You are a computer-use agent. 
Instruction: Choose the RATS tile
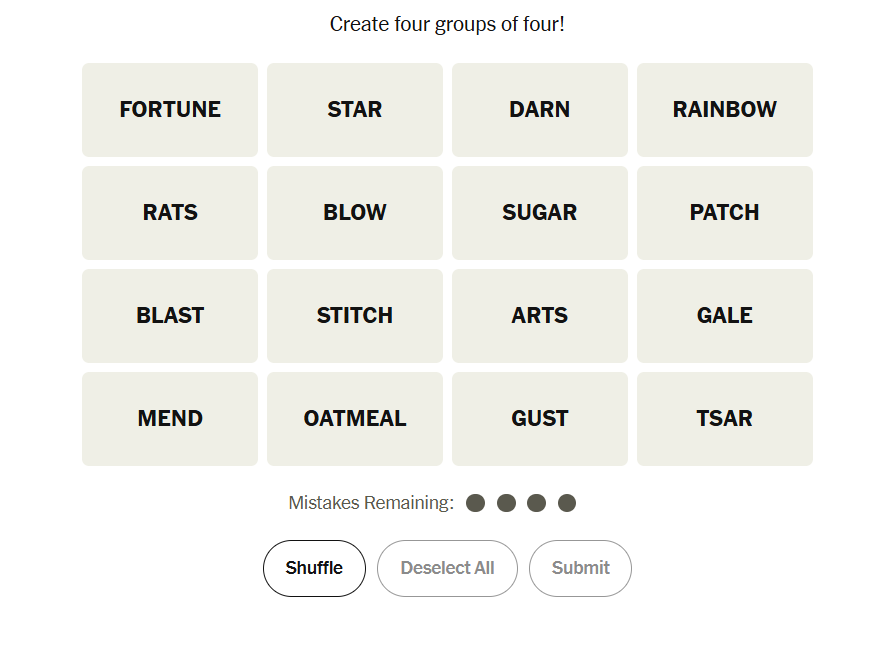(x=170, y=213)
